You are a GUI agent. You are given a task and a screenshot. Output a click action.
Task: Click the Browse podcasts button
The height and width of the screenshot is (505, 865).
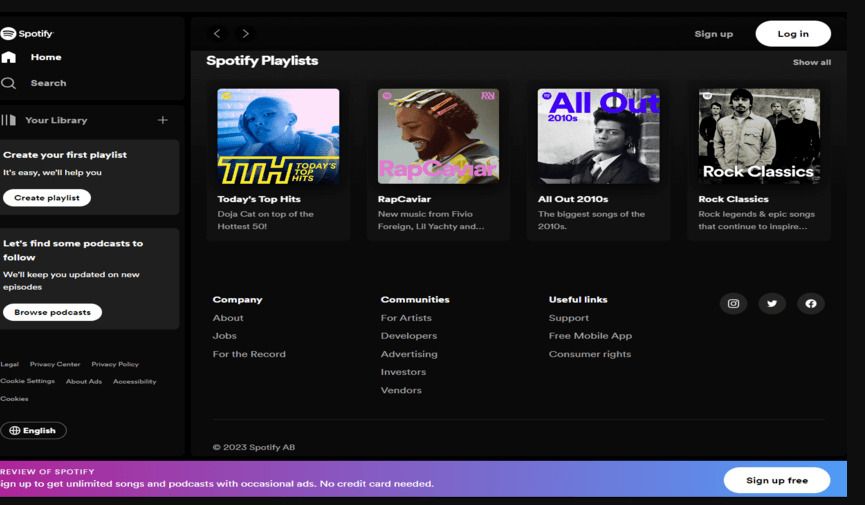click(52, 312)
